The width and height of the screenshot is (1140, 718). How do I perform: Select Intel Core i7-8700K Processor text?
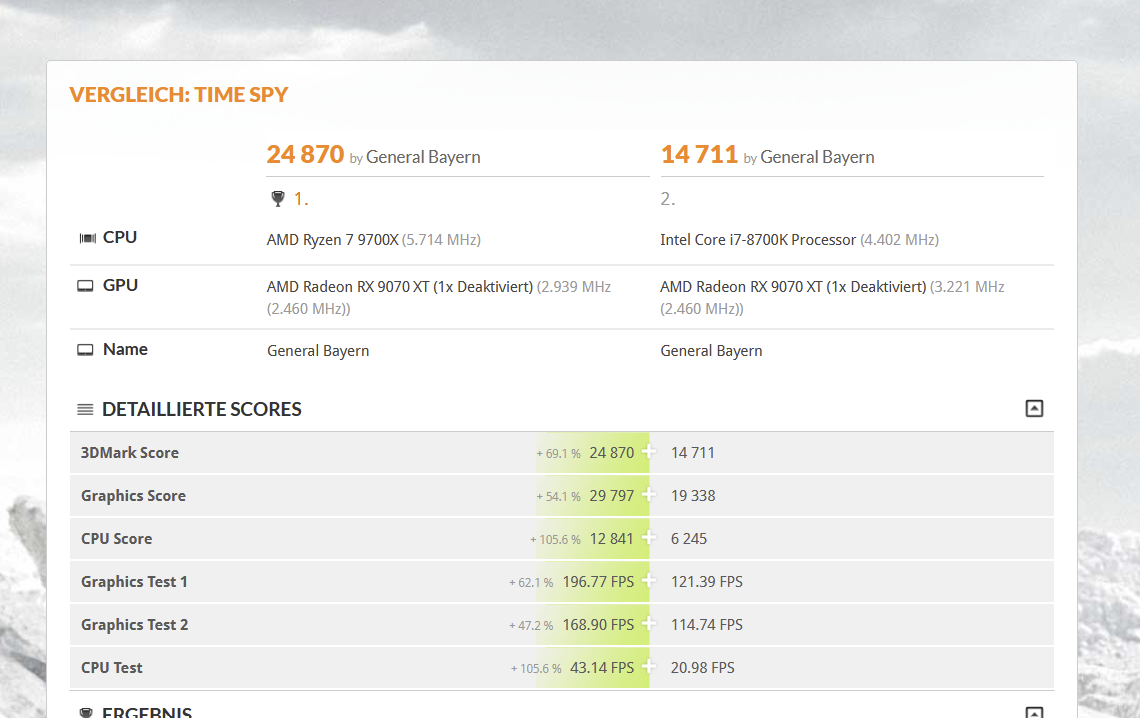coord(758,240)
